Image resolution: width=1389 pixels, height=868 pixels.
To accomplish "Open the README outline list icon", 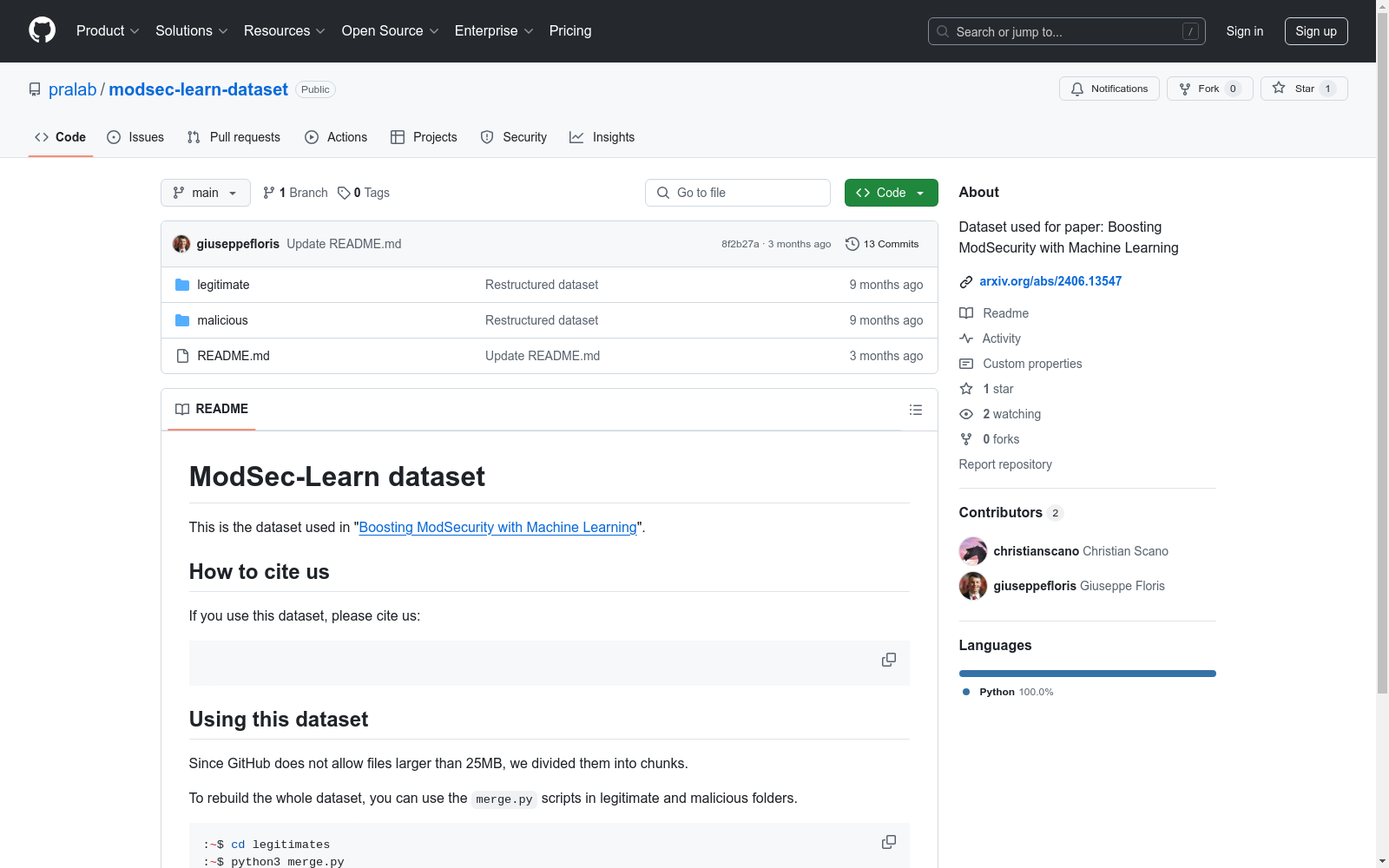I will click(916, 410).
